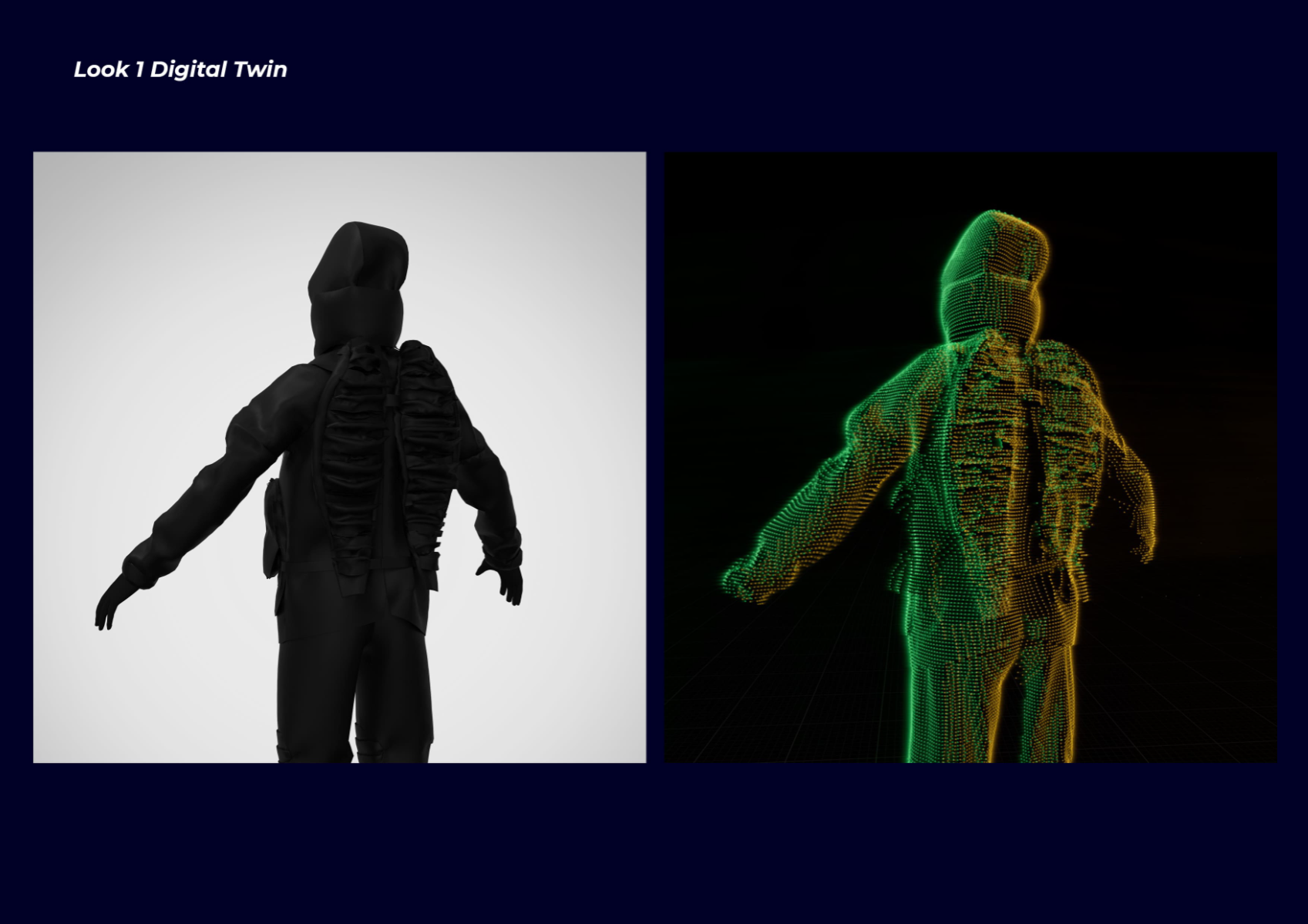Open the black hooded figure render image

pos(339,457)
